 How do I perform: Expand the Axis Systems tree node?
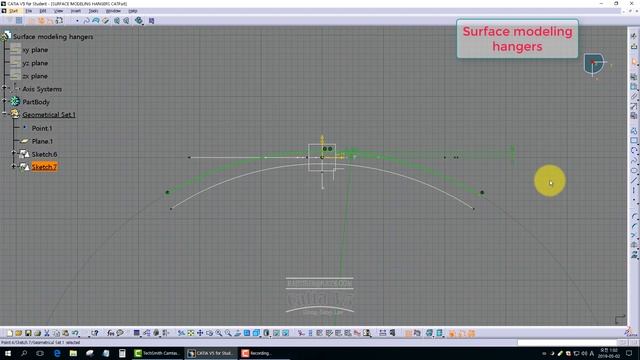[x=4, y=87]
